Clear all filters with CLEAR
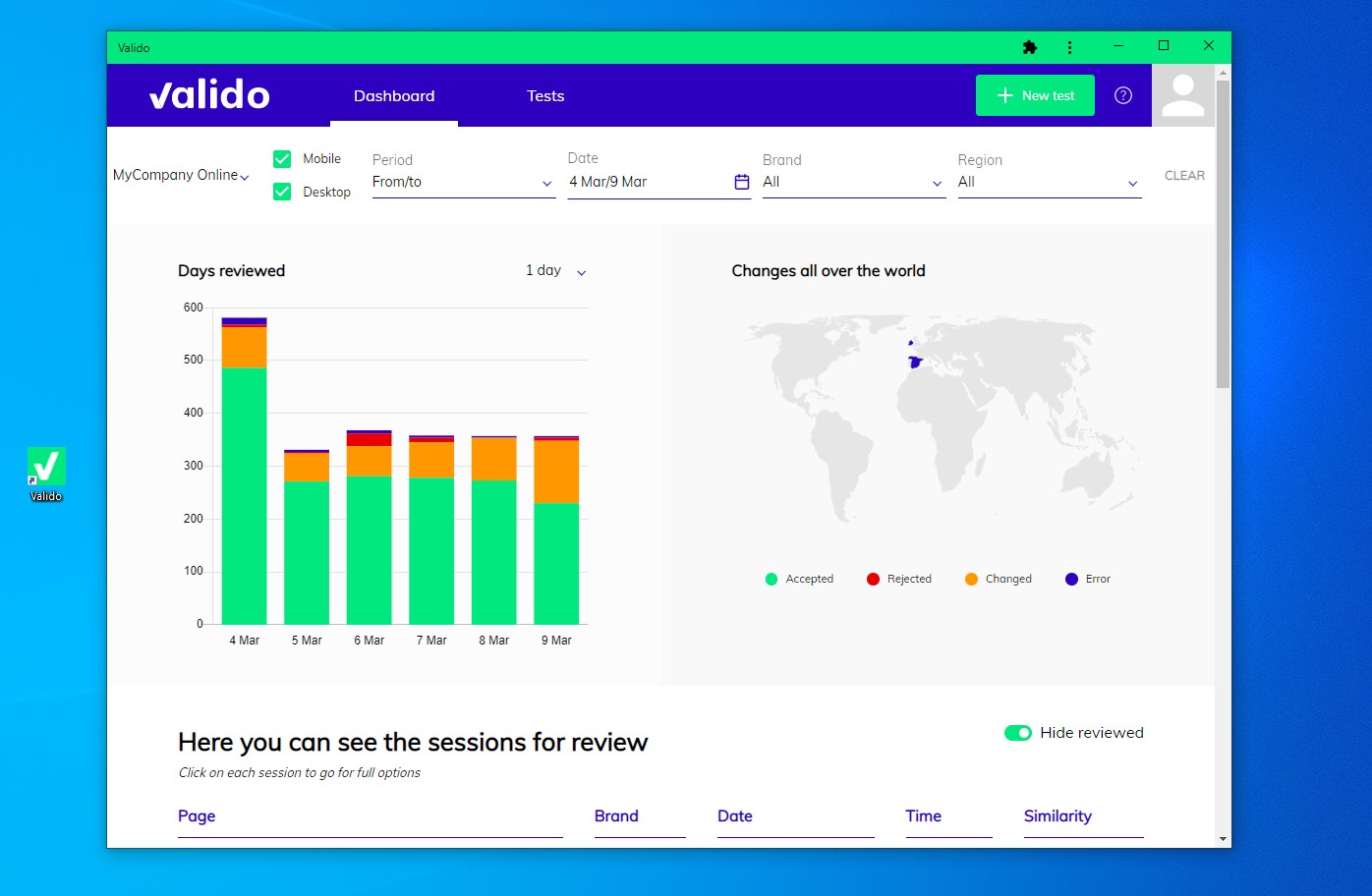1372x896 pixels. (1184, 176)
